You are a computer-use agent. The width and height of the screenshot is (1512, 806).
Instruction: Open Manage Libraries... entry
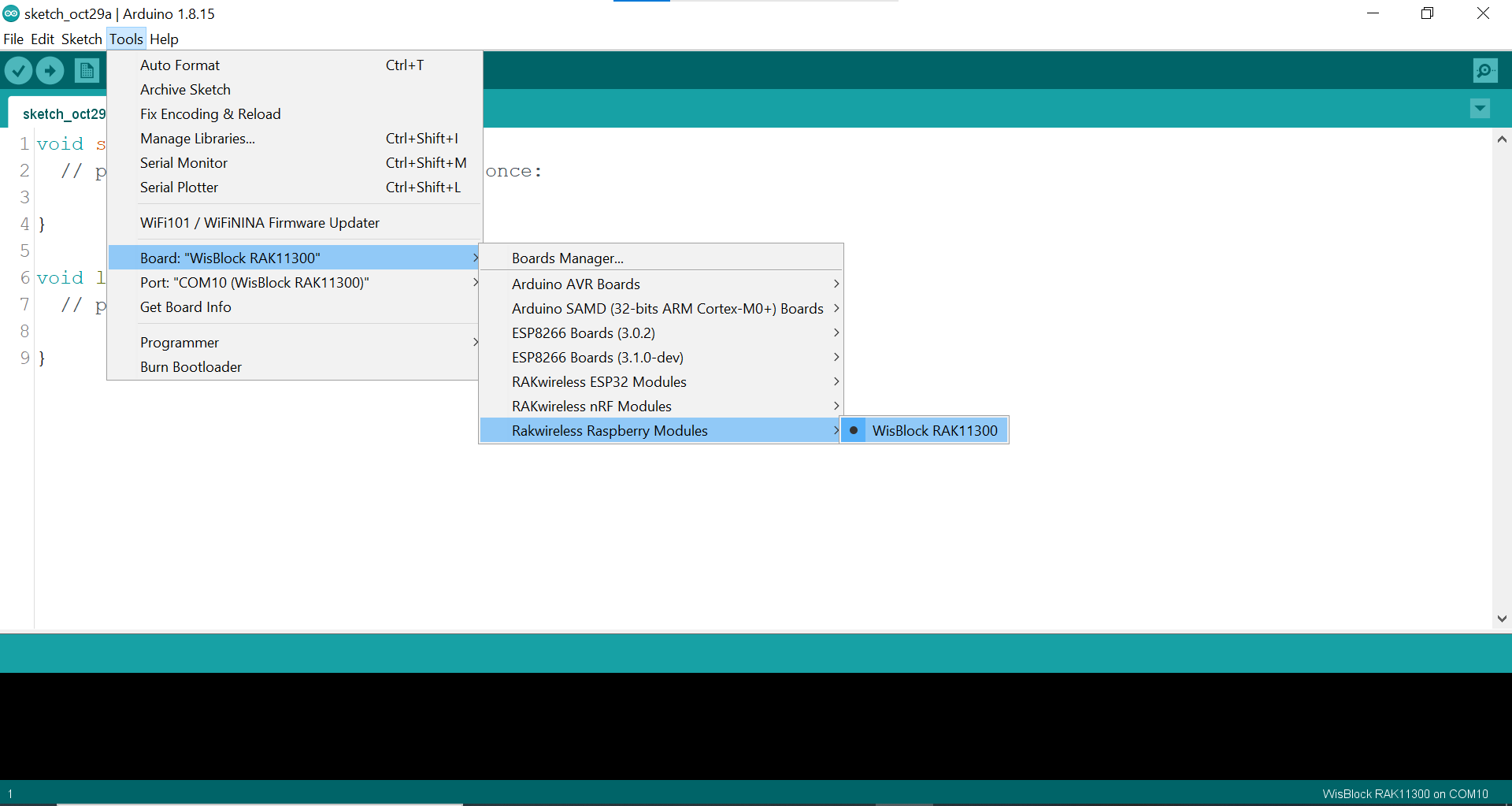pos(295,139)
